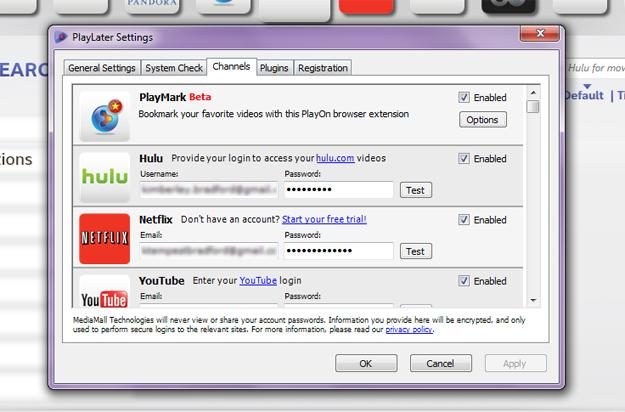Click the red Netflix logo icon

coord(105,239)
